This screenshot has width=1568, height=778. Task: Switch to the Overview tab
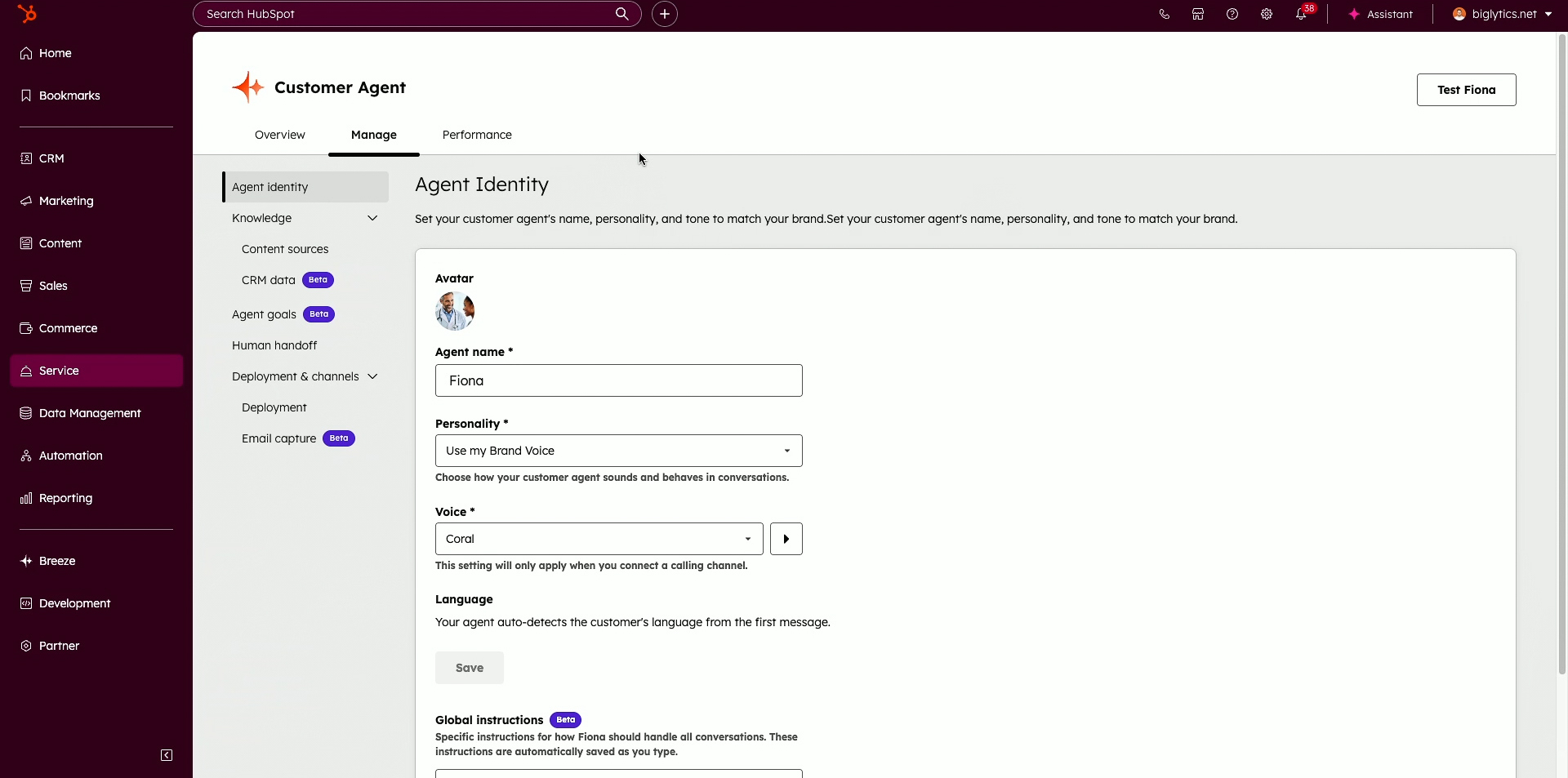(x=279, y=135)
